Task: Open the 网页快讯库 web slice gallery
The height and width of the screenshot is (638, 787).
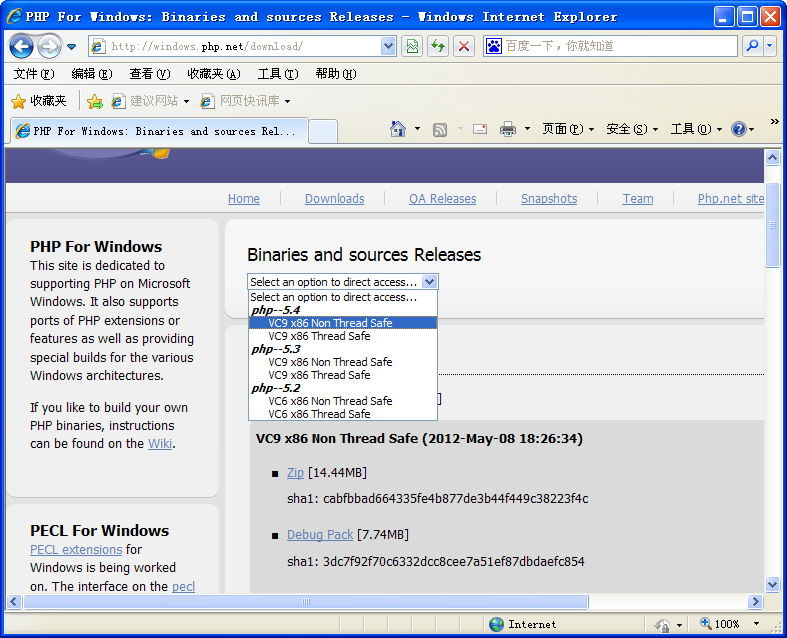Action: tap(245, 101)
